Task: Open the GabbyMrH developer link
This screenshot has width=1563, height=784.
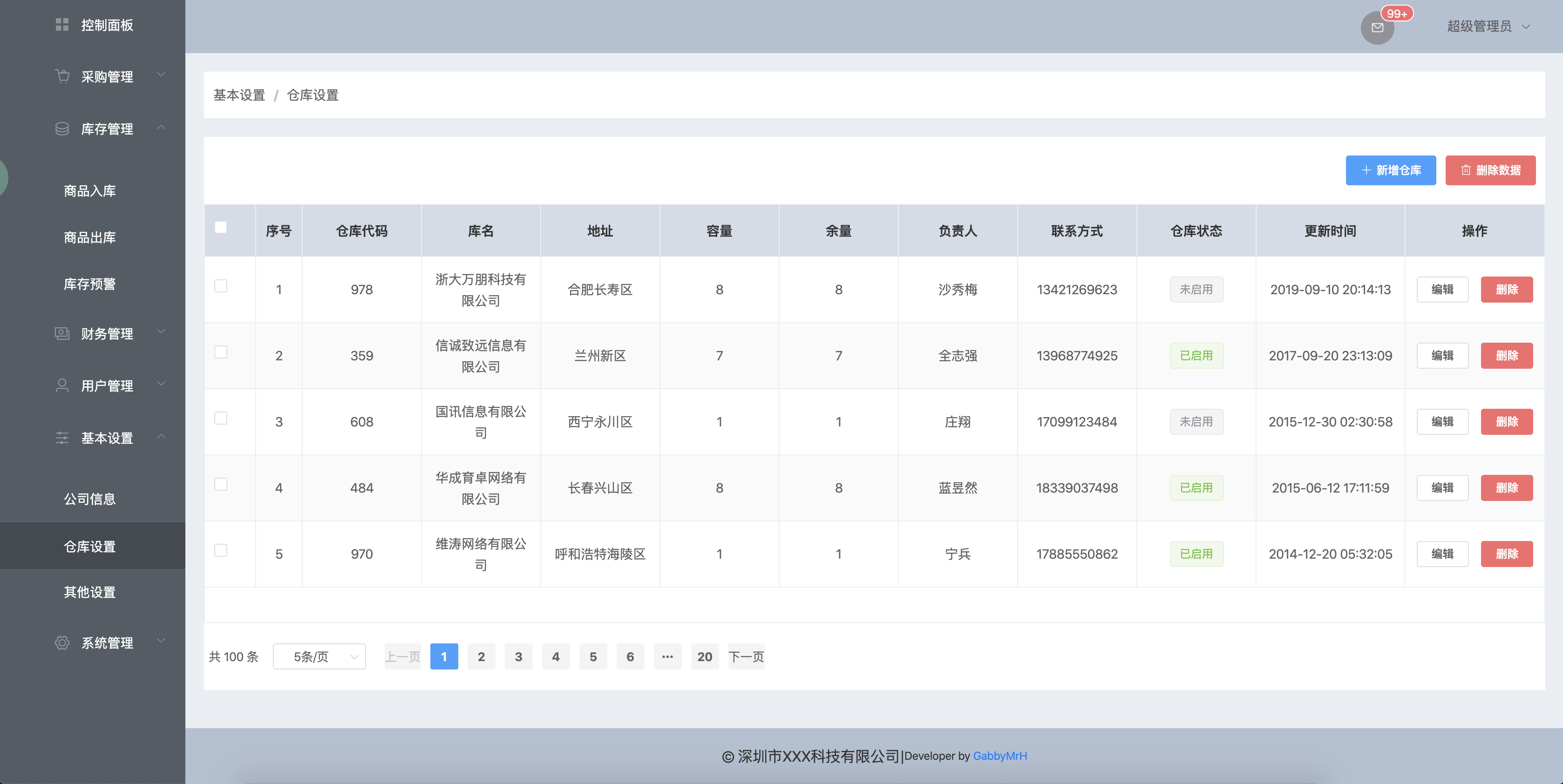Action: tap(1000, 756)
